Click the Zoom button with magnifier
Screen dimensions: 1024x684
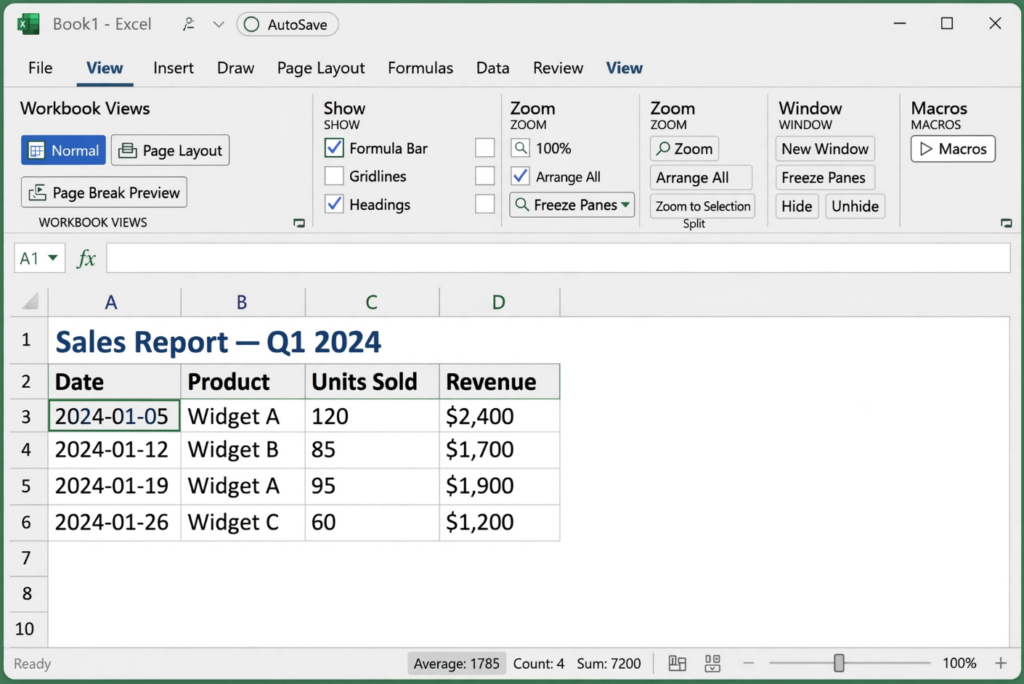click(684, 149)
